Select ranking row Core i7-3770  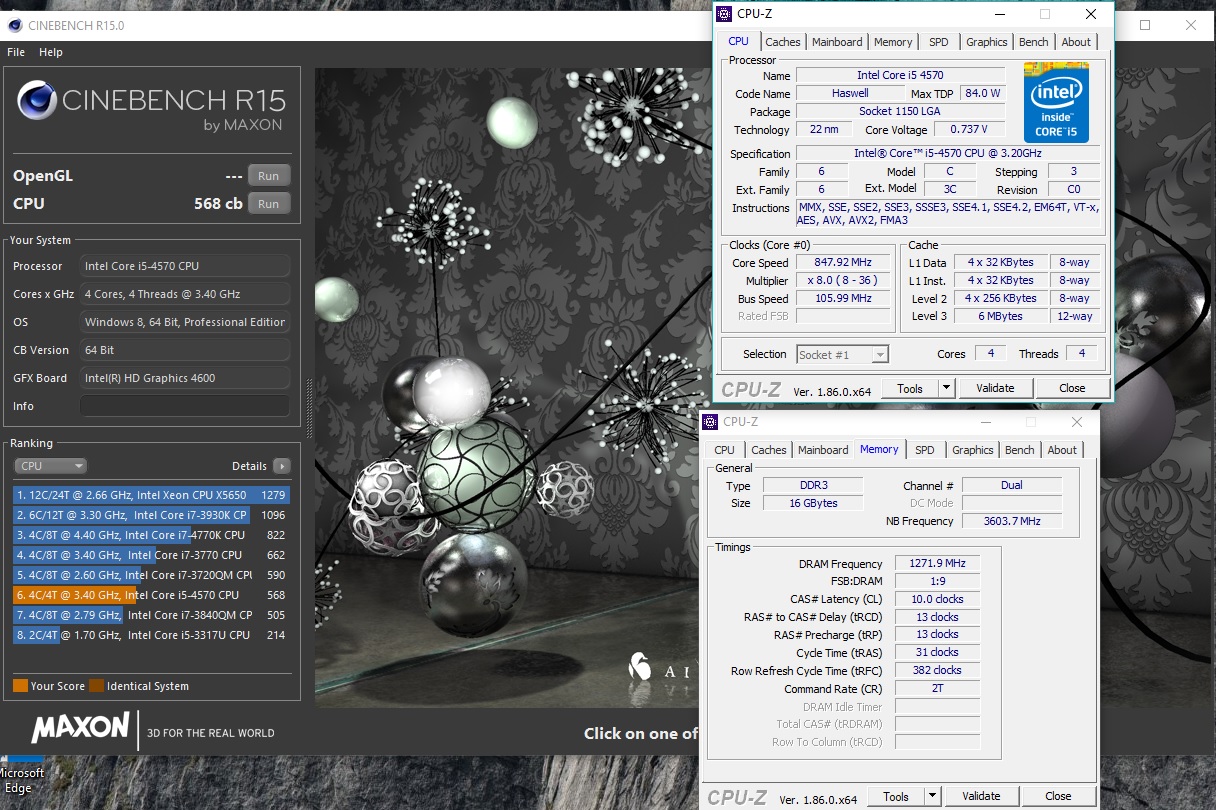point(152,555)
